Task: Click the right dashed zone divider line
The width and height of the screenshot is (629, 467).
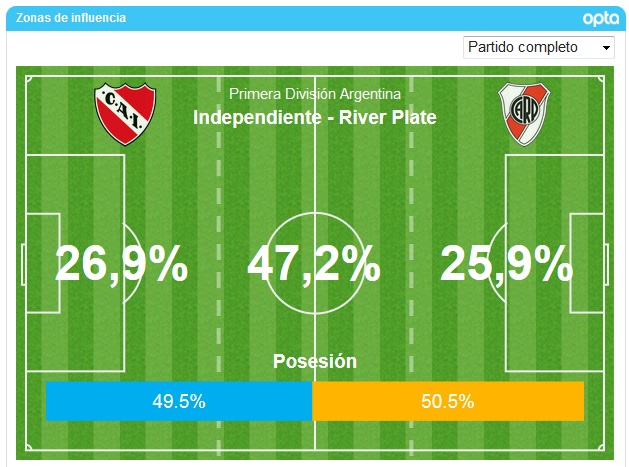Action: click(x=411, y=263)
